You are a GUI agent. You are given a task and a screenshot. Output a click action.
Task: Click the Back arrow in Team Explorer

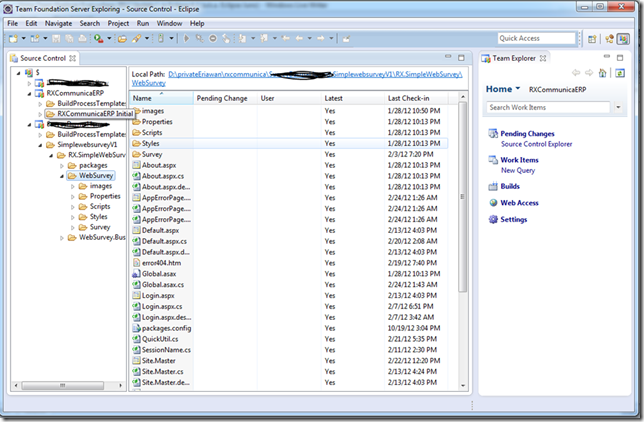pos(576,73)
